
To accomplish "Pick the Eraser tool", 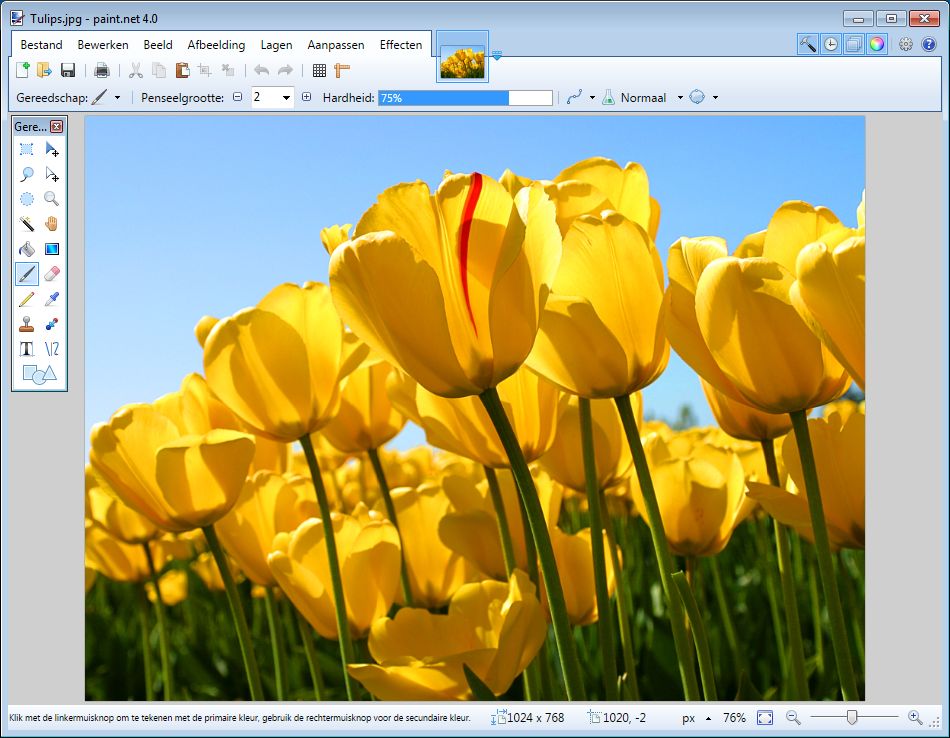I will 52,274.
